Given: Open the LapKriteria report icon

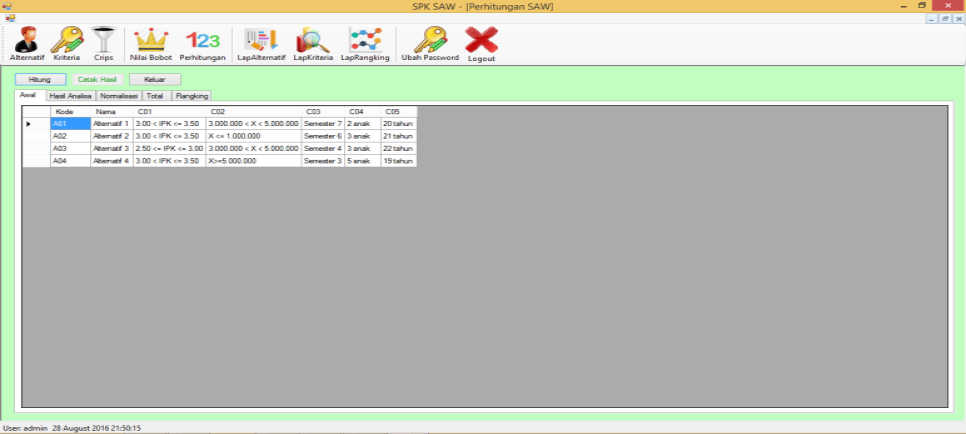Looking at the screenshot, I should 313,44.
